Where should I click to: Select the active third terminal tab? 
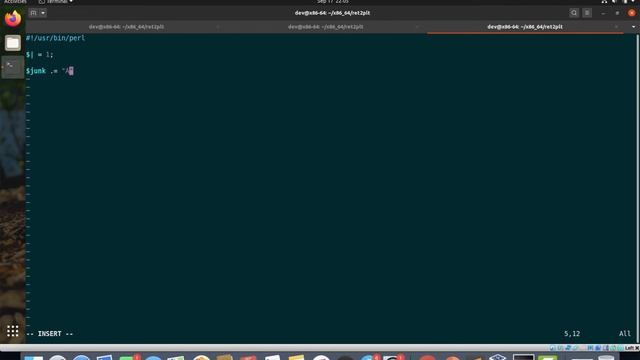(524, 27)
